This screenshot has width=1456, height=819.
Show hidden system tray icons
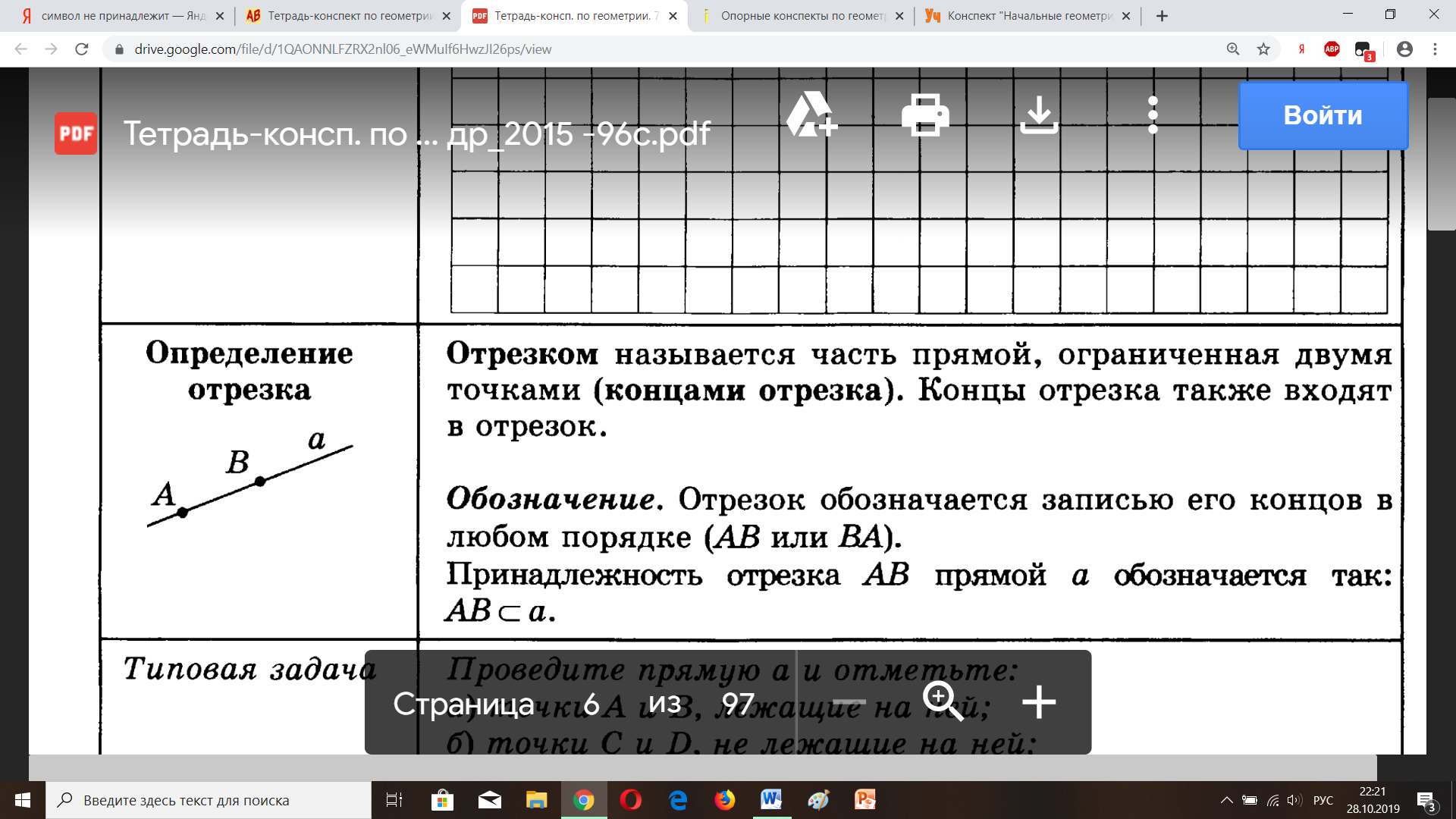[1226, 800]
